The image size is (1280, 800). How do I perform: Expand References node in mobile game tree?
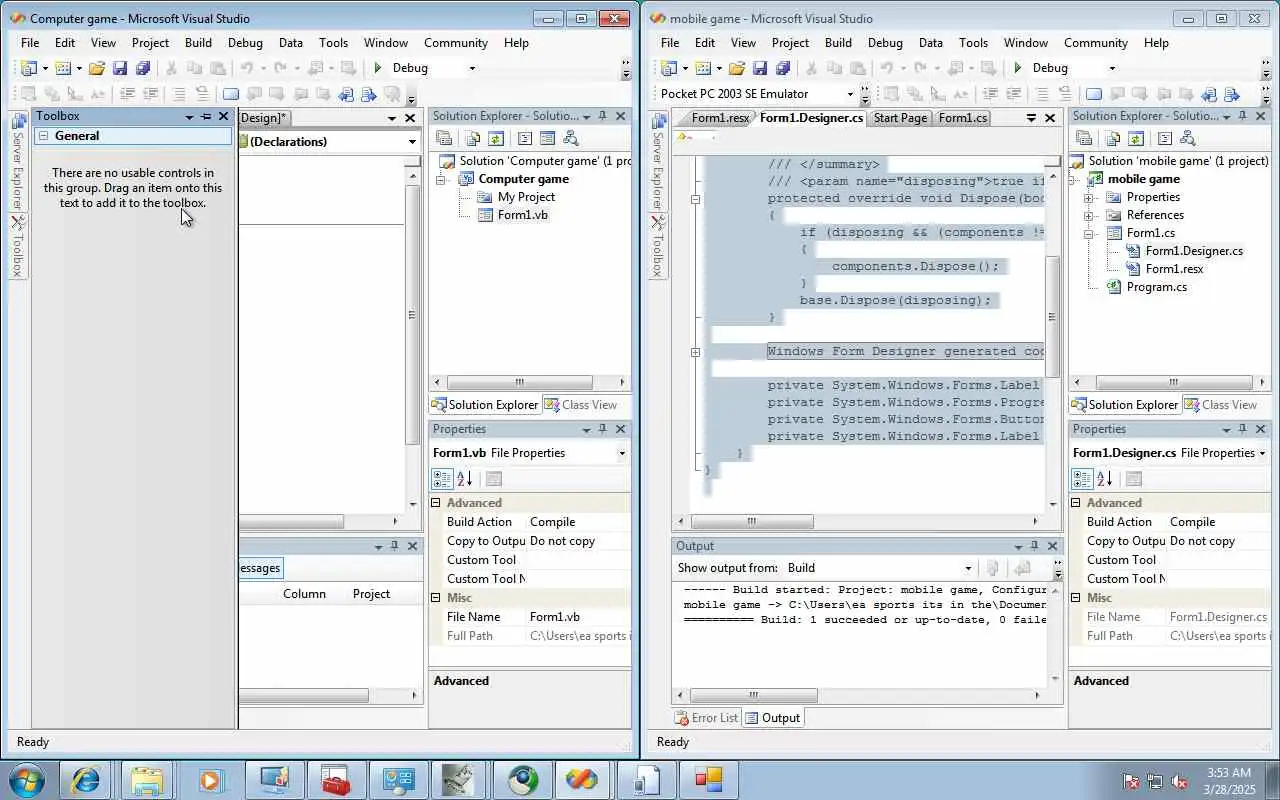(x=1088, y=215)
